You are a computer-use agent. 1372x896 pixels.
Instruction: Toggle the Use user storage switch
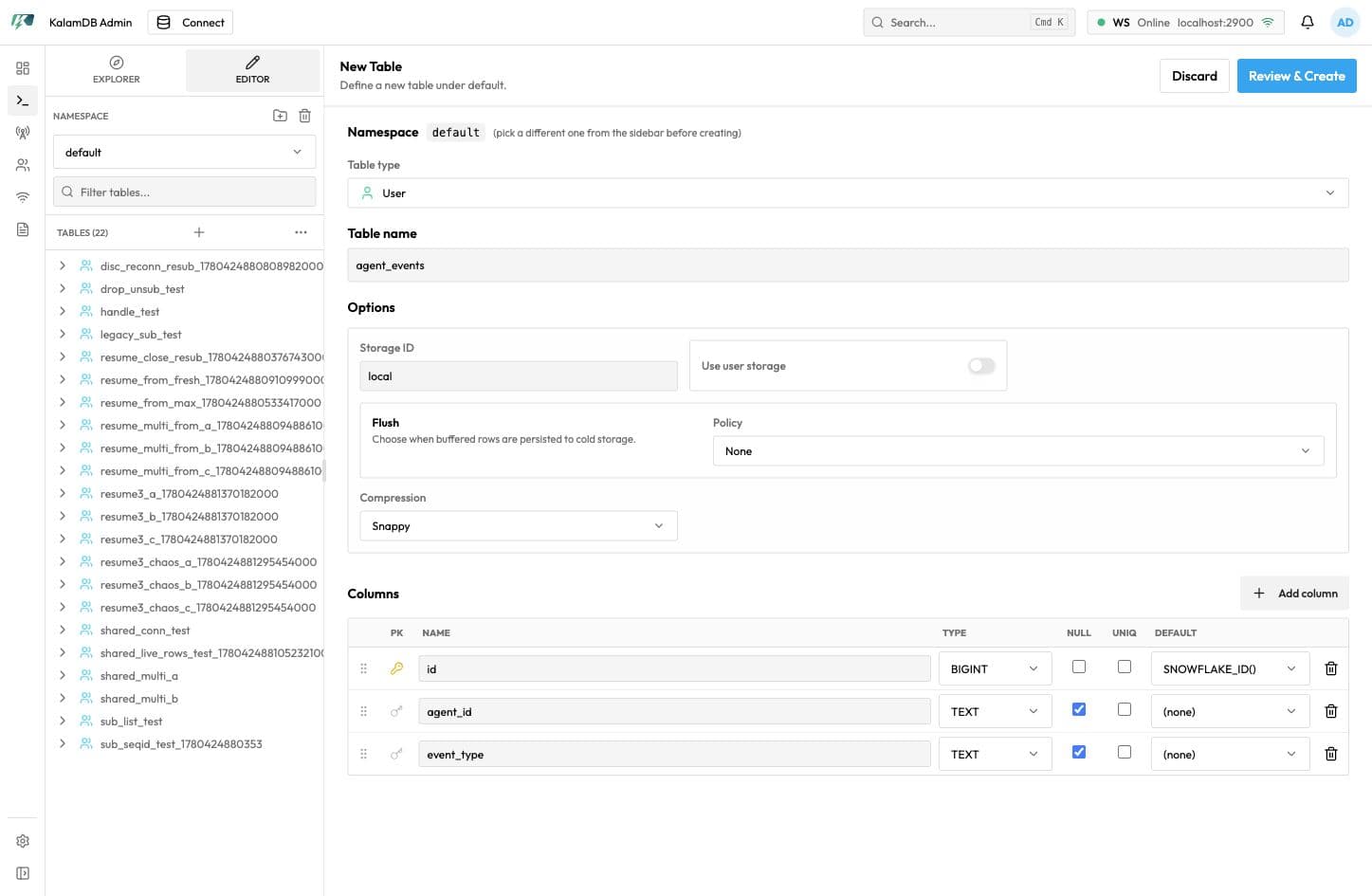tap(981, 366)
